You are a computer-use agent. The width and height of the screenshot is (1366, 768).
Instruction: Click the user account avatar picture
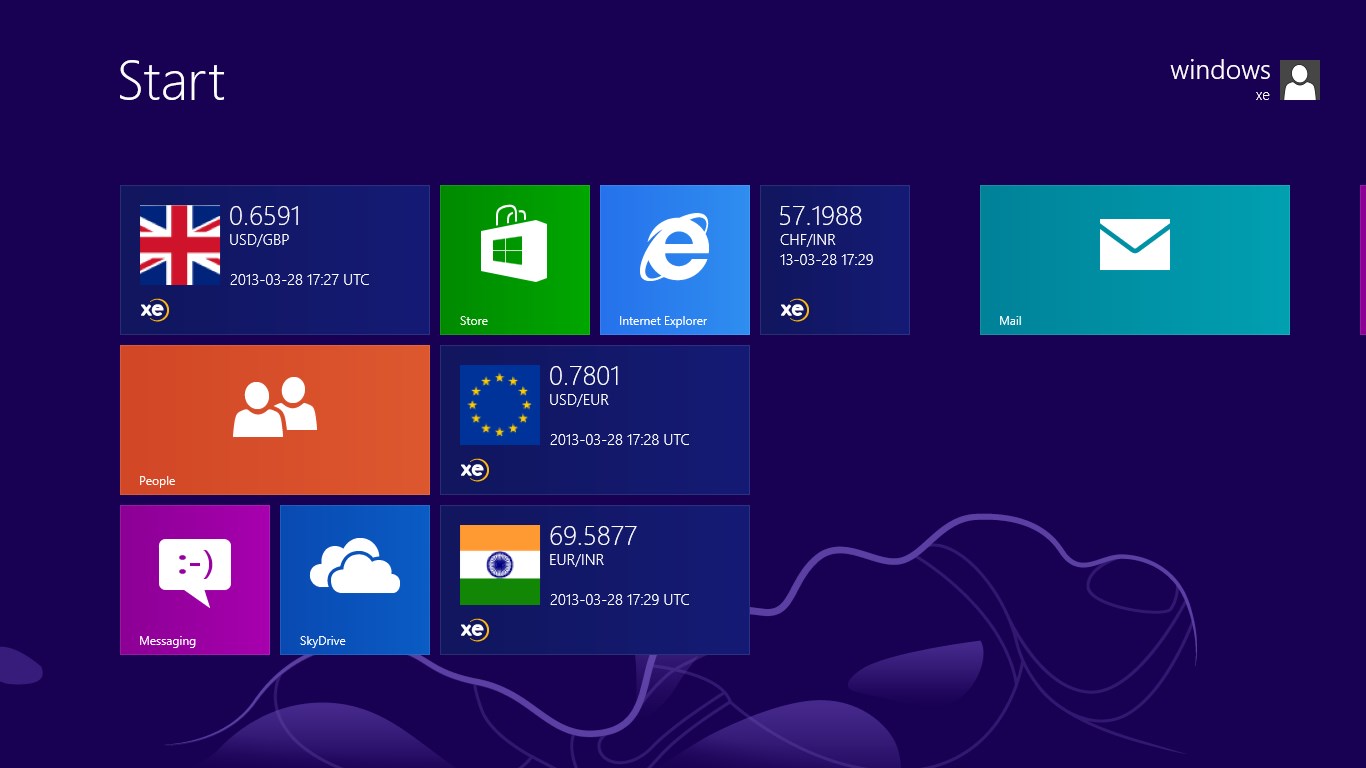point(1299,80)
